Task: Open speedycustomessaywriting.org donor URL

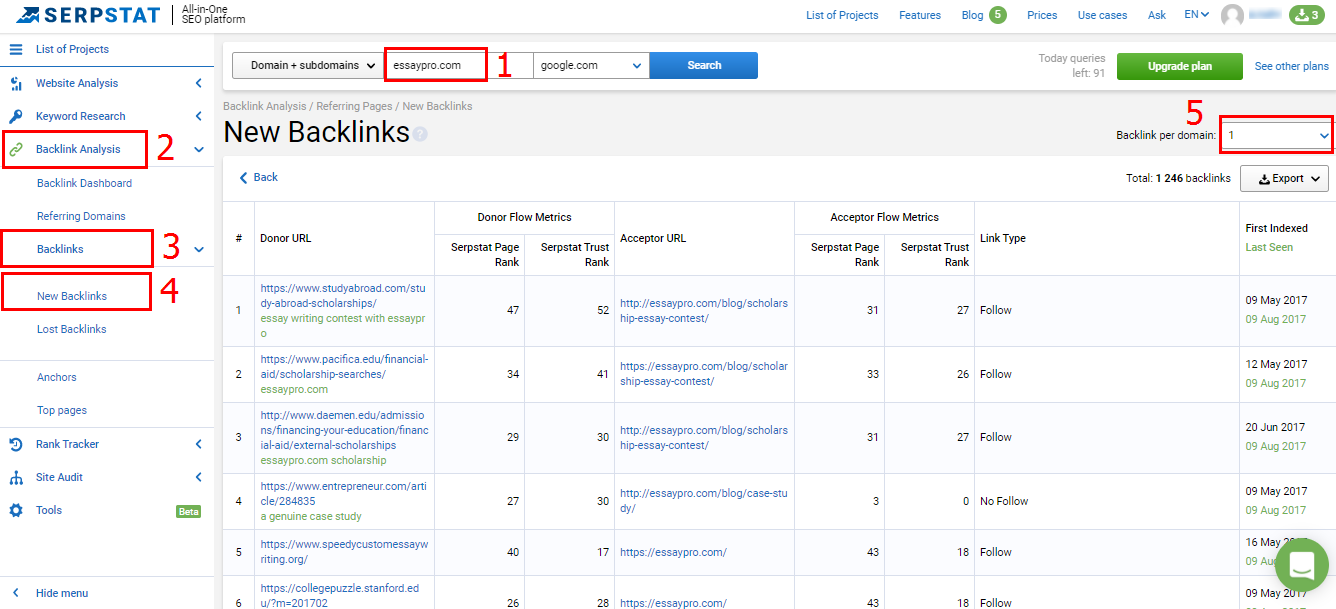Action: tap(344, 551)
